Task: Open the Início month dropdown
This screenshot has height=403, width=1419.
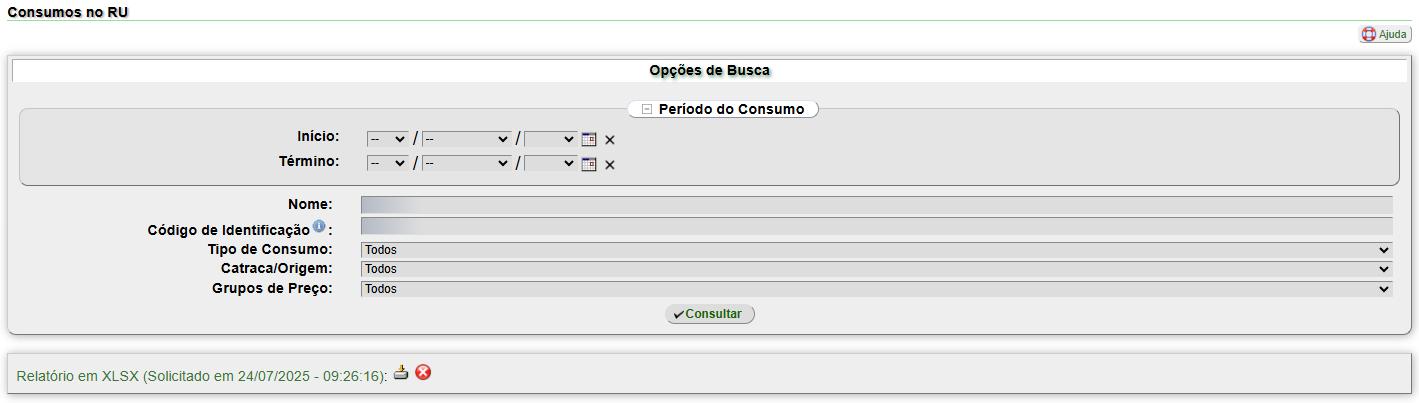Action: coord(467,139)
